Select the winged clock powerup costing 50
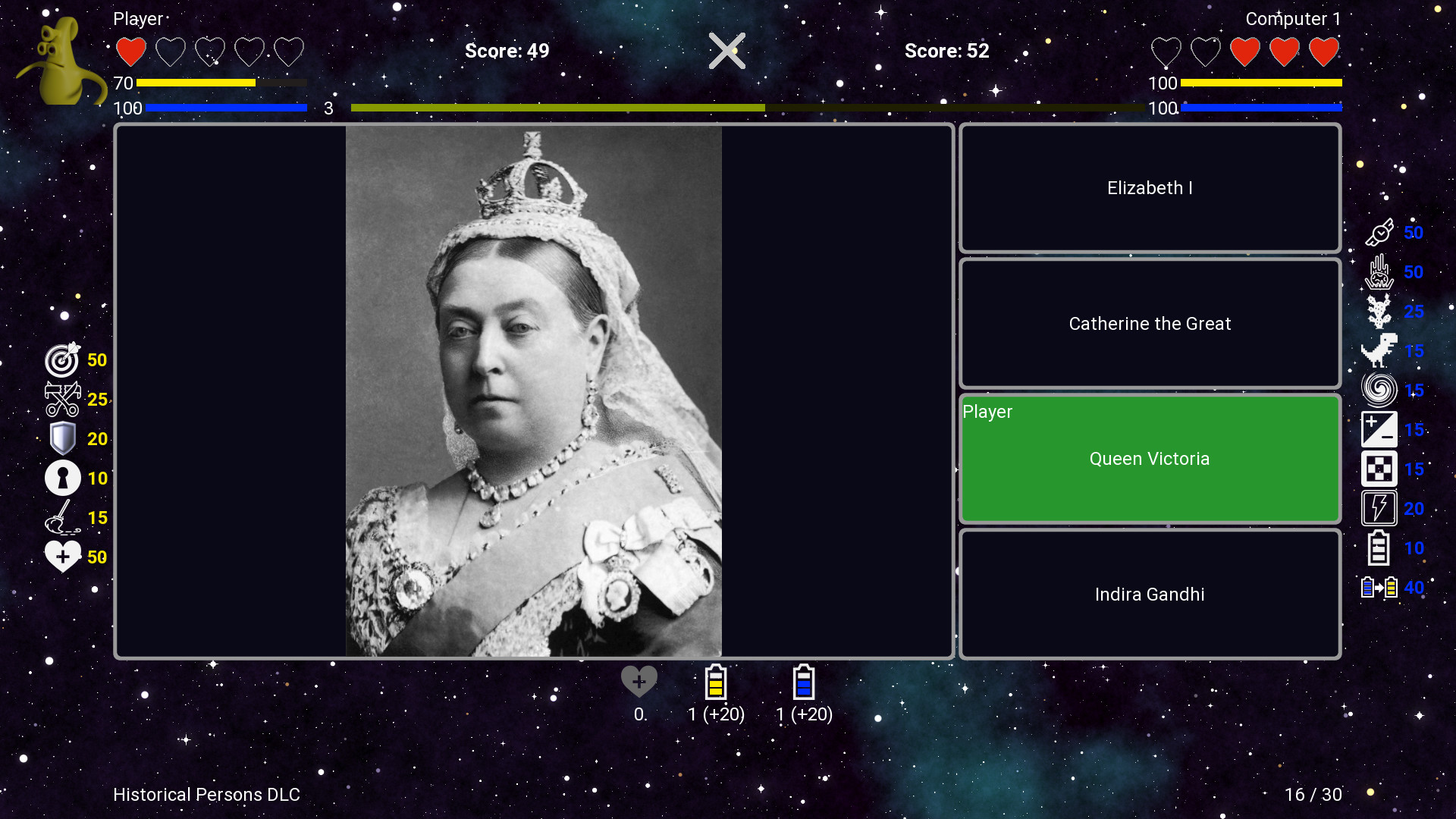Screen dimensions: 1456x819 tap(1379, 231)
